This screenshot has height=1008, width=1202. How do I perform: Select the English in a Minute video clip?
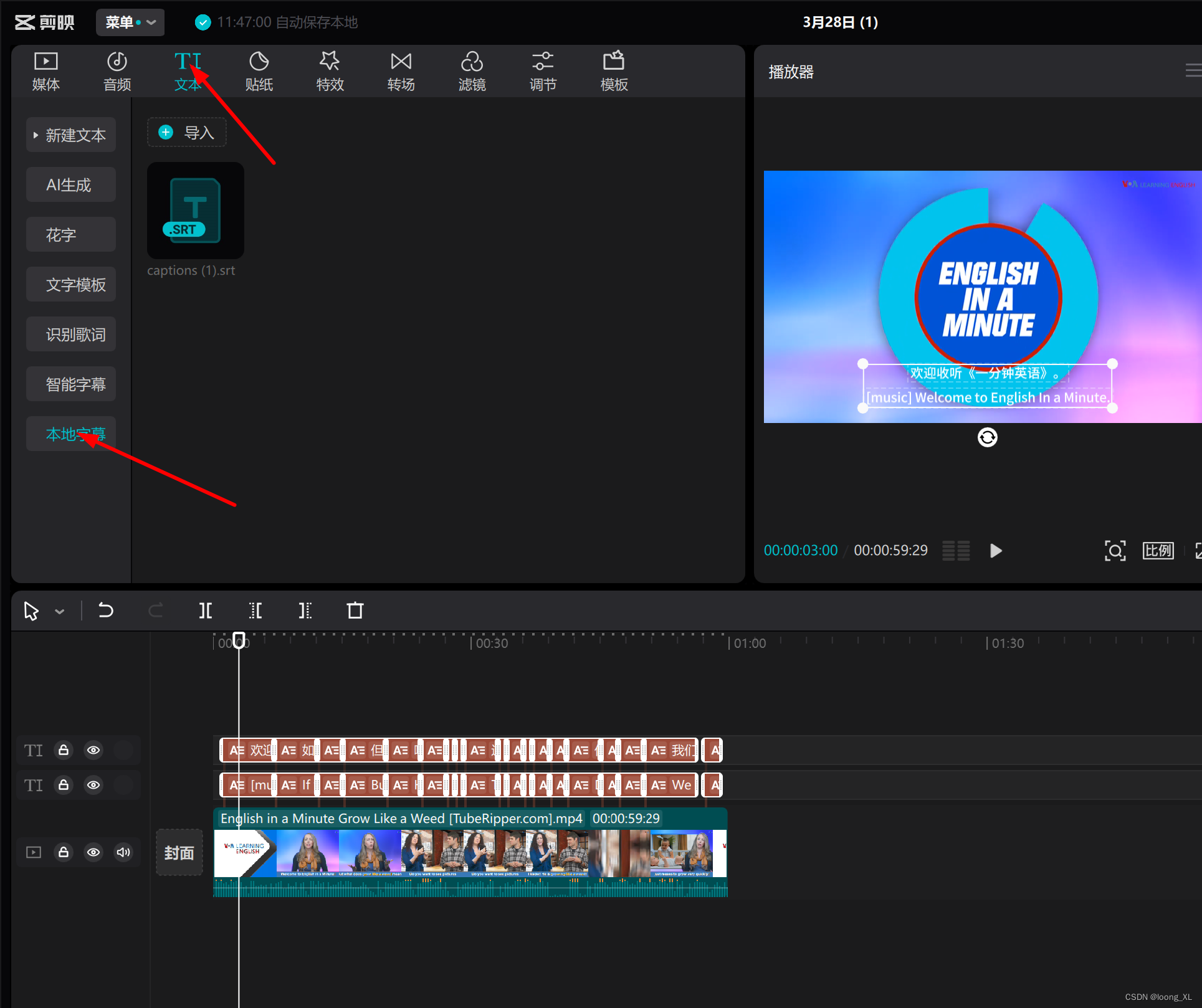470,852
